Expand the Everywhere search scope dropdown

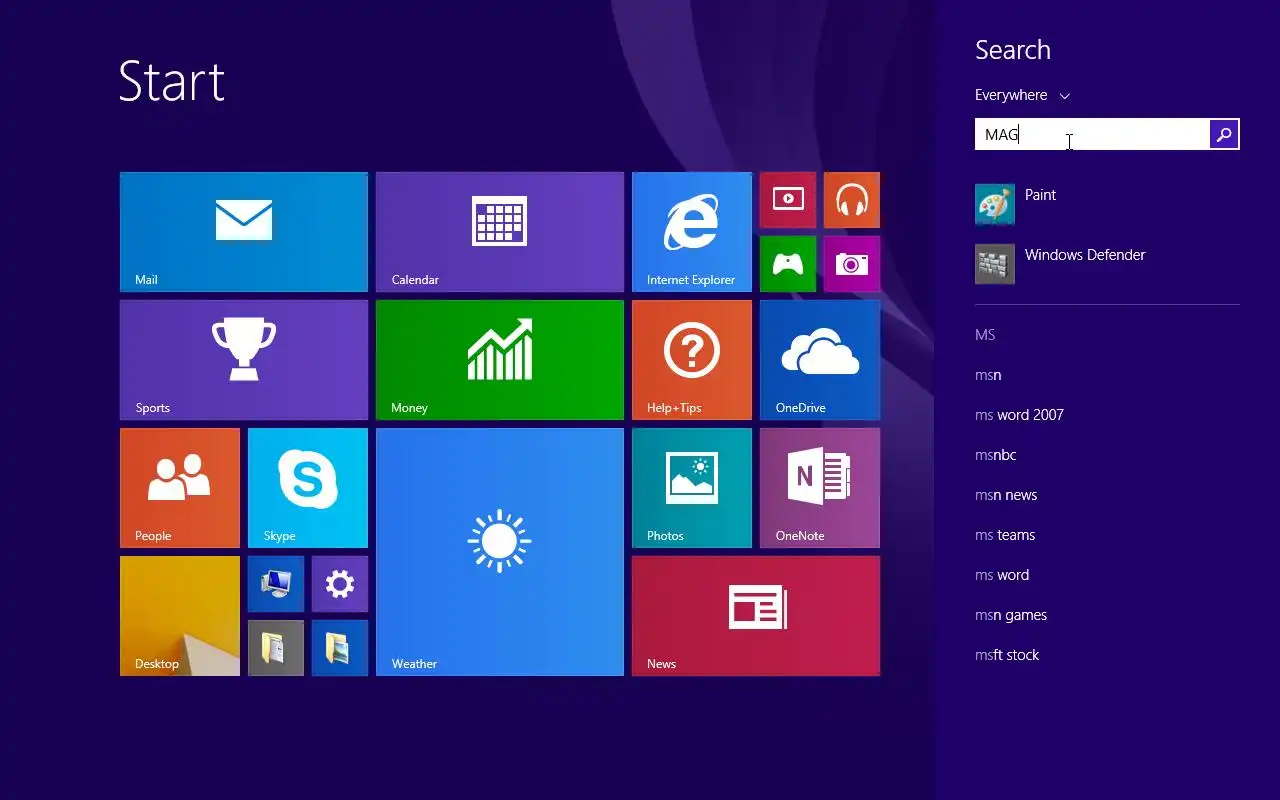tap(1022, 95)
